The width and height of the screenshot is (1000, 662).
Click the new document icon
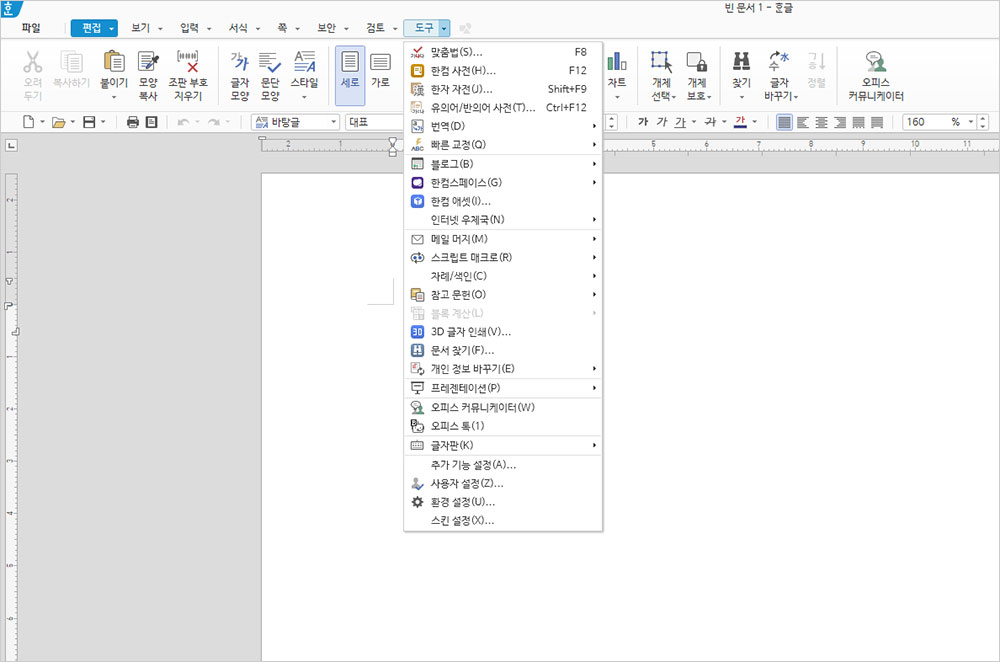(29, 122)
